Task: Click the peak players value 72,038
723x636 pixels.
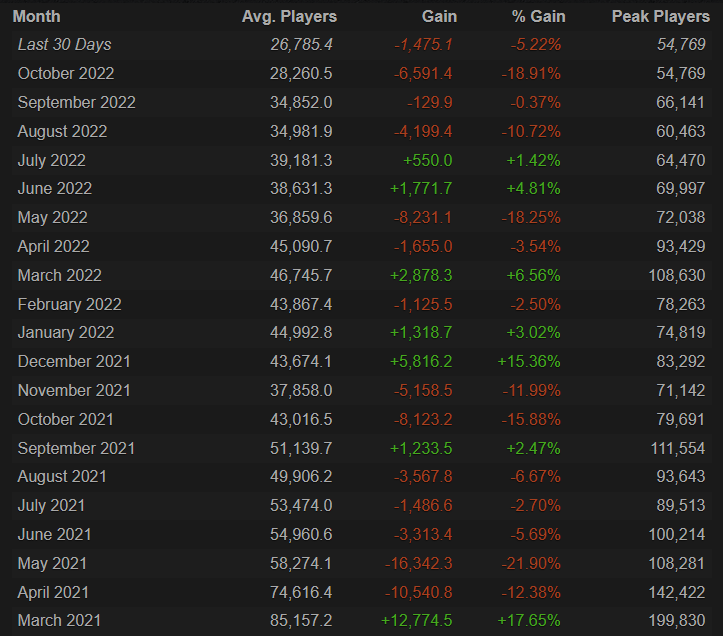Action: point(681,218)
